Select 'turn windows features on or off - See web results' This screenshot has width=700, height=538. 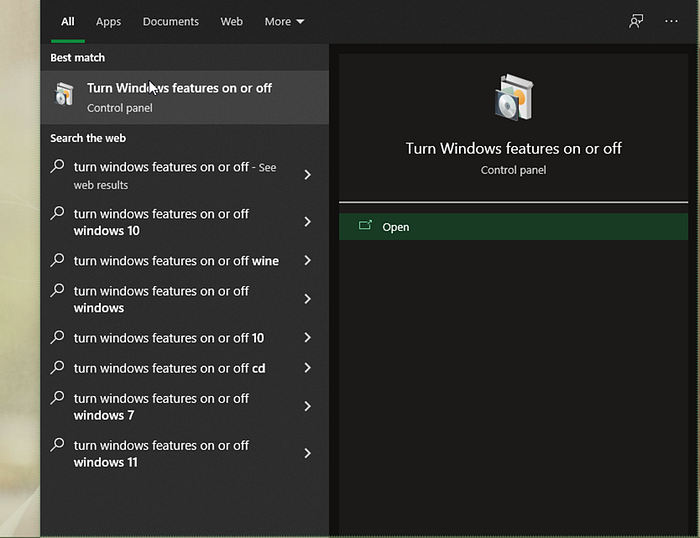184,175
